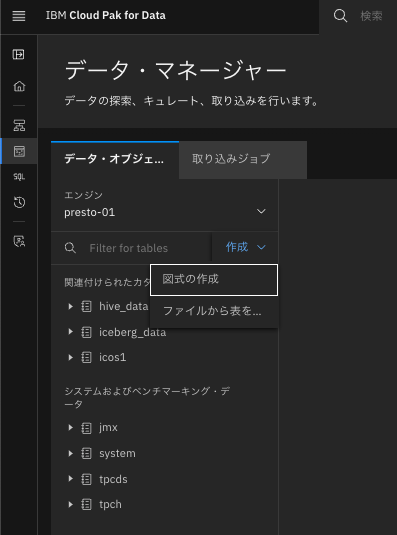Select ファイルから表を... menu option
The height and width of the screenshot is (535, 397).
point(214,311)
